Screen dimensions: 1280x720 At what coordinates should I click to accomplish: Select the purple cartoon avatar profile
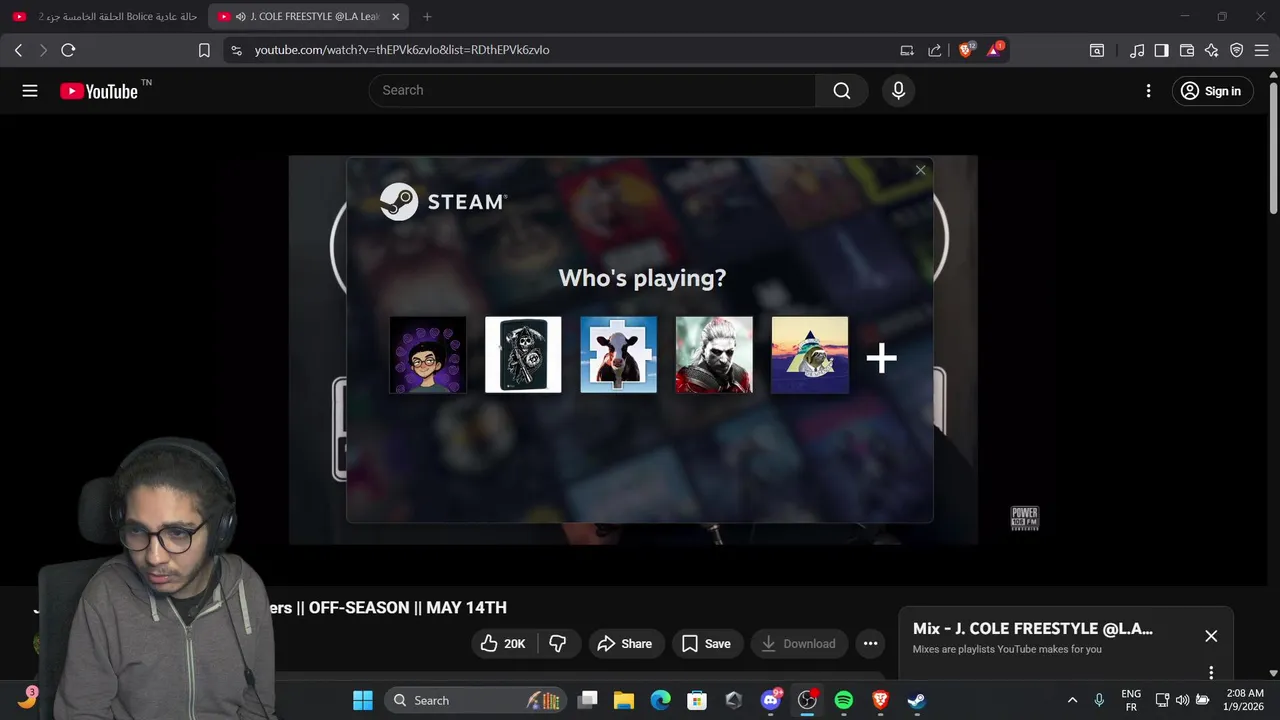428,355
